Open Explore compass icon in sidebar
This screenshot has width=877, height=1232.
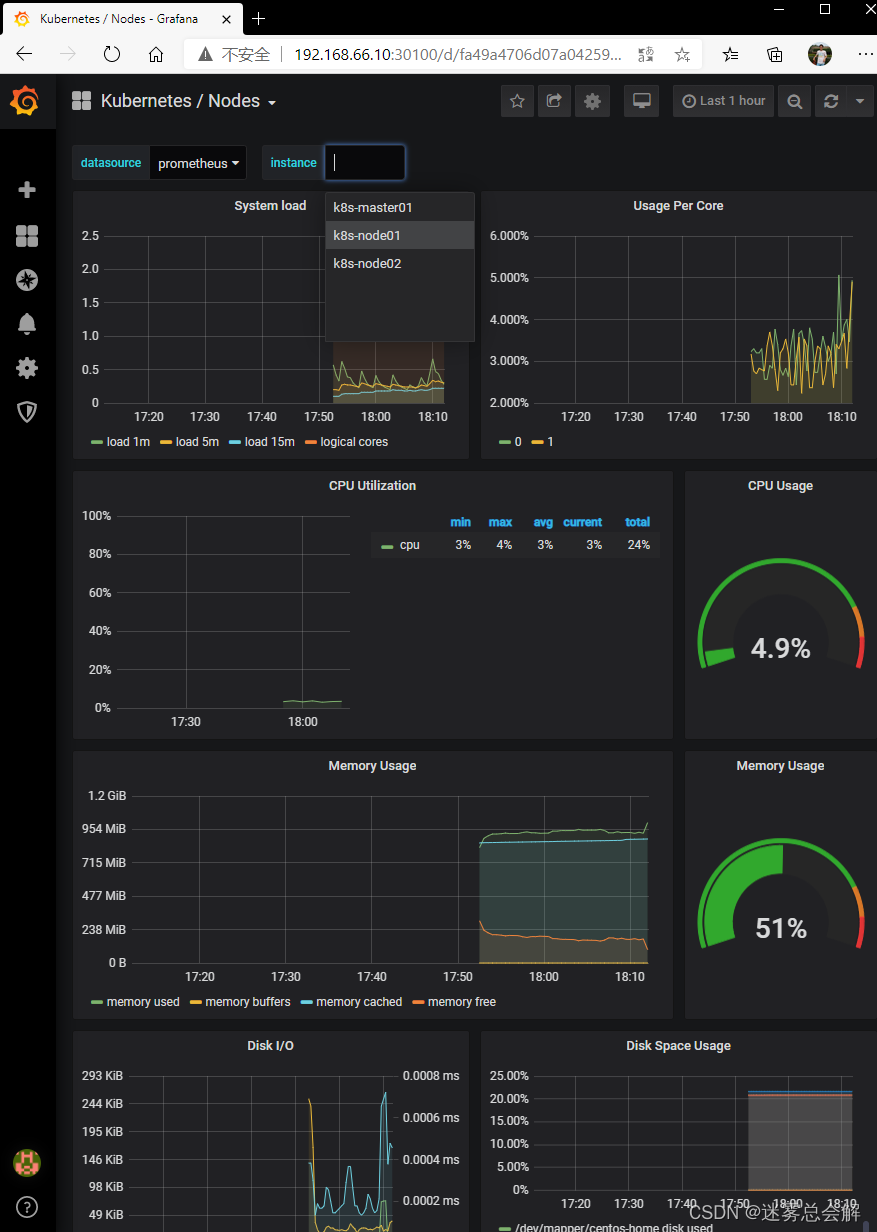tap(27, 280)
